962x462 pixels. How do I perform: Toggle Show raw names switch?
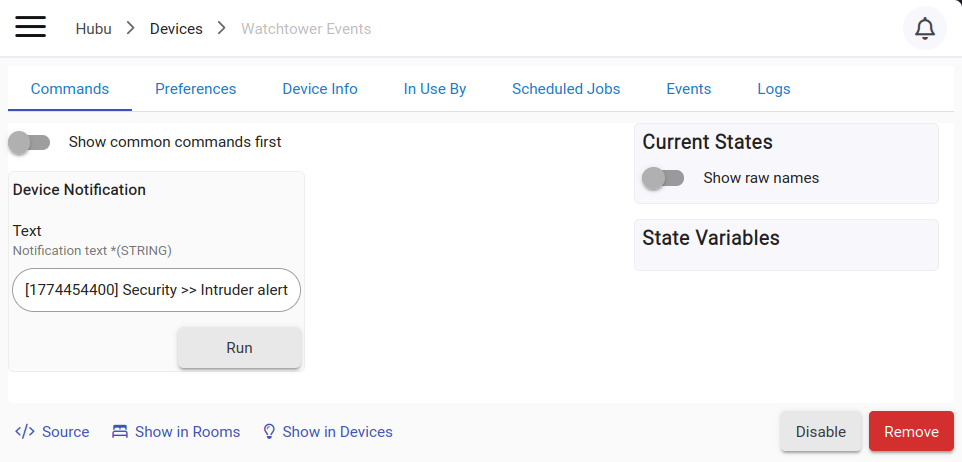pyautogui.click(x=663, y=178)
